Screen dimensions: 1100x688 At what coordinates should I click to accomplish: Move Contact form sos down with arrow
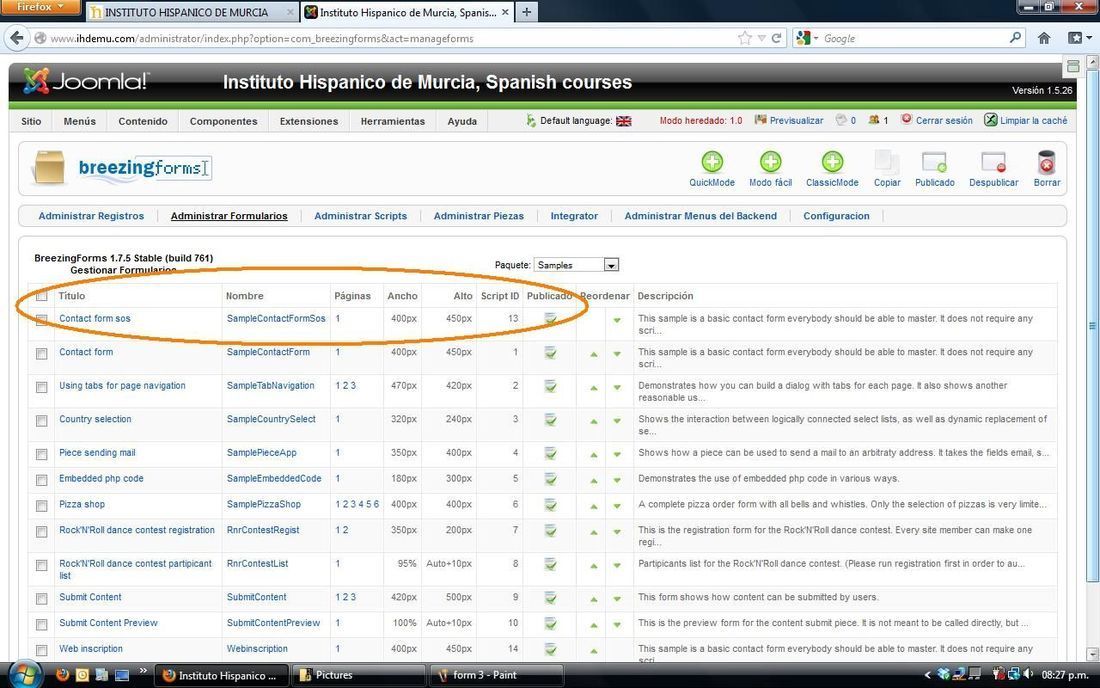click(x=617, y=320)
